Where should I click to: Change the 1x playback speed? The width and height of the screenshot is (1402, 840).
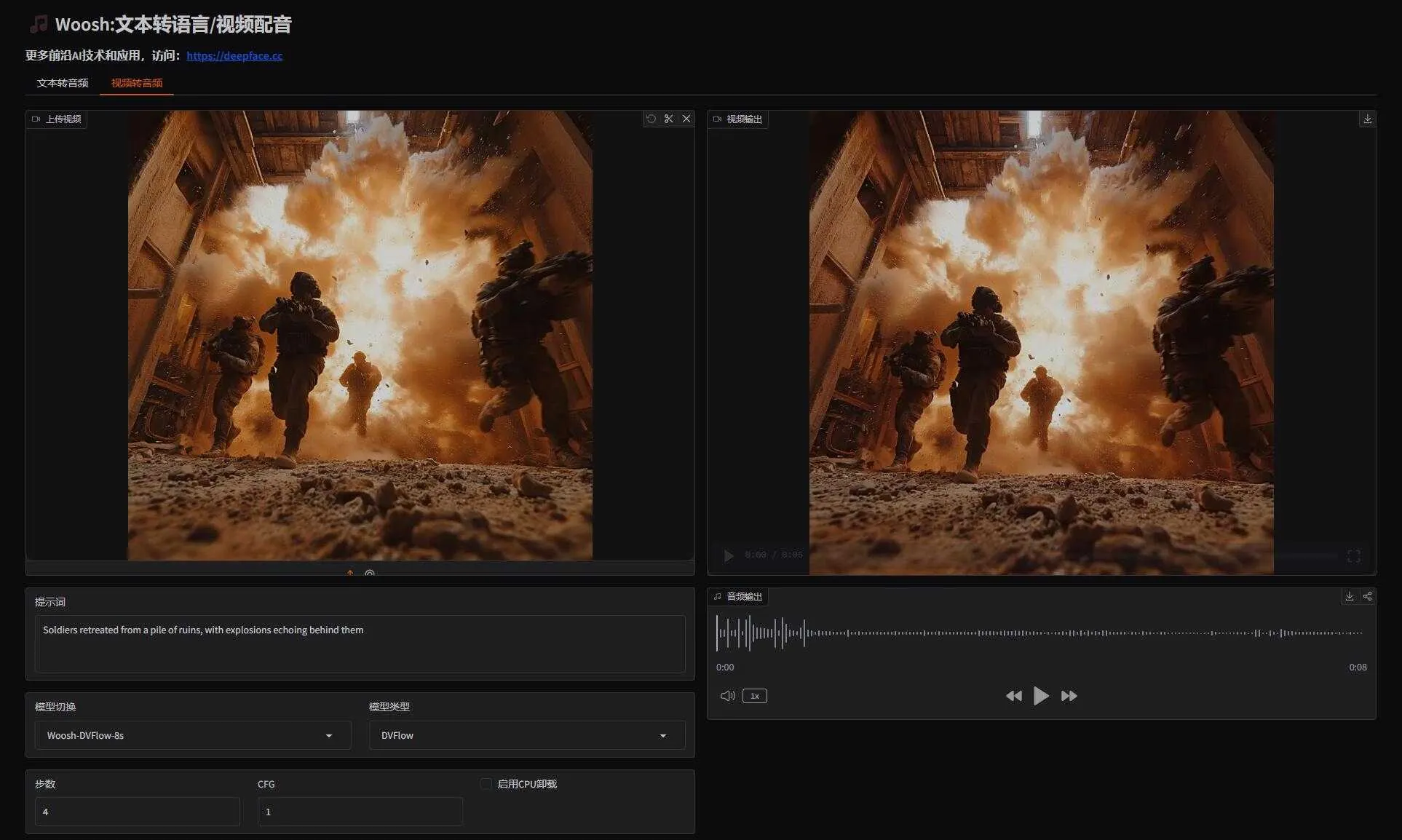pyautogui.click(x=755, y=696)
